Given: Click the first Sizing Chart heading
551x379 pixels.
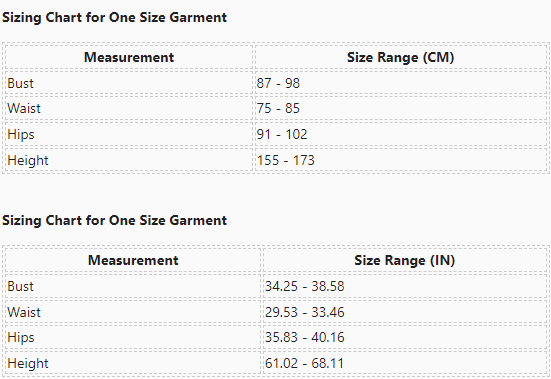Looking at the screenshot, I should point(115,17).
